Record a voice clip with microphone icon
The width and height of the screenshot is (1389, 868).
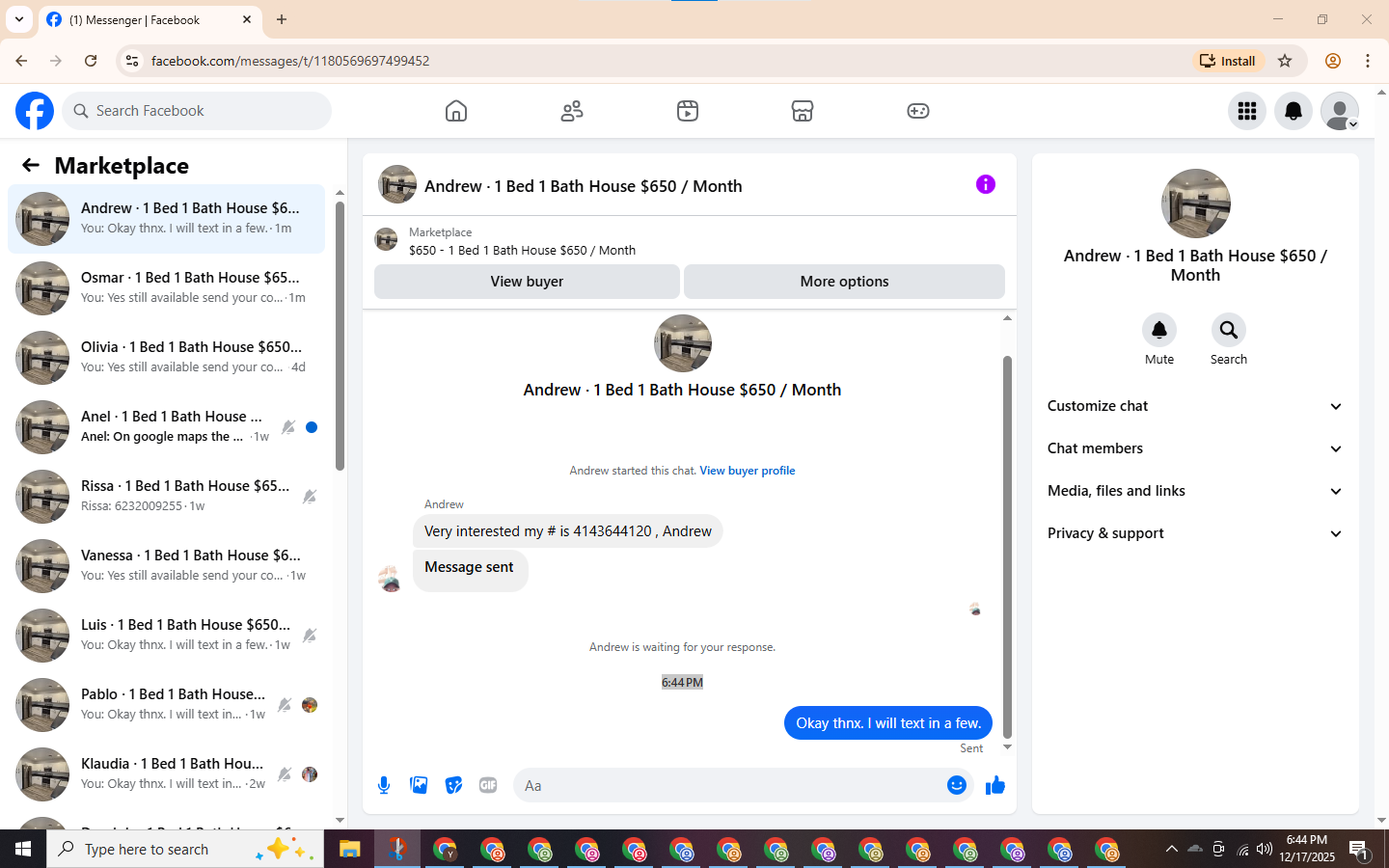tap(384, 785)
